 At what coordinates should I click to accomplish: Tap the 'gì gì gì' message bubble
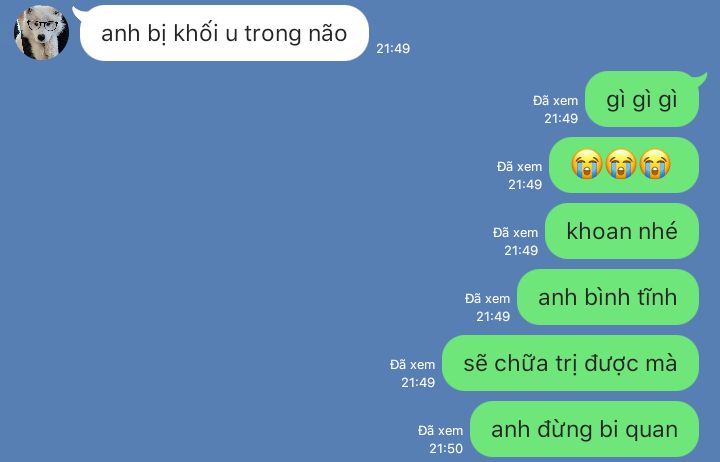tap(642, 99)
